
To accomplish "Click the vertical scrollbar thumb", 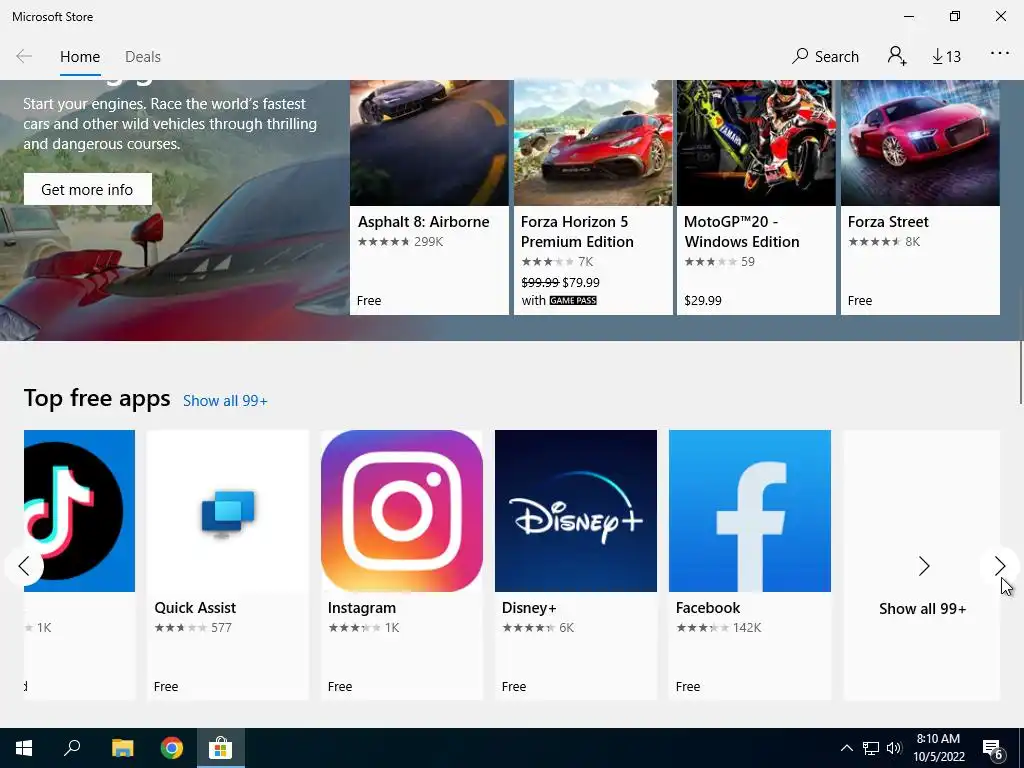I will tap(1021, 372).
